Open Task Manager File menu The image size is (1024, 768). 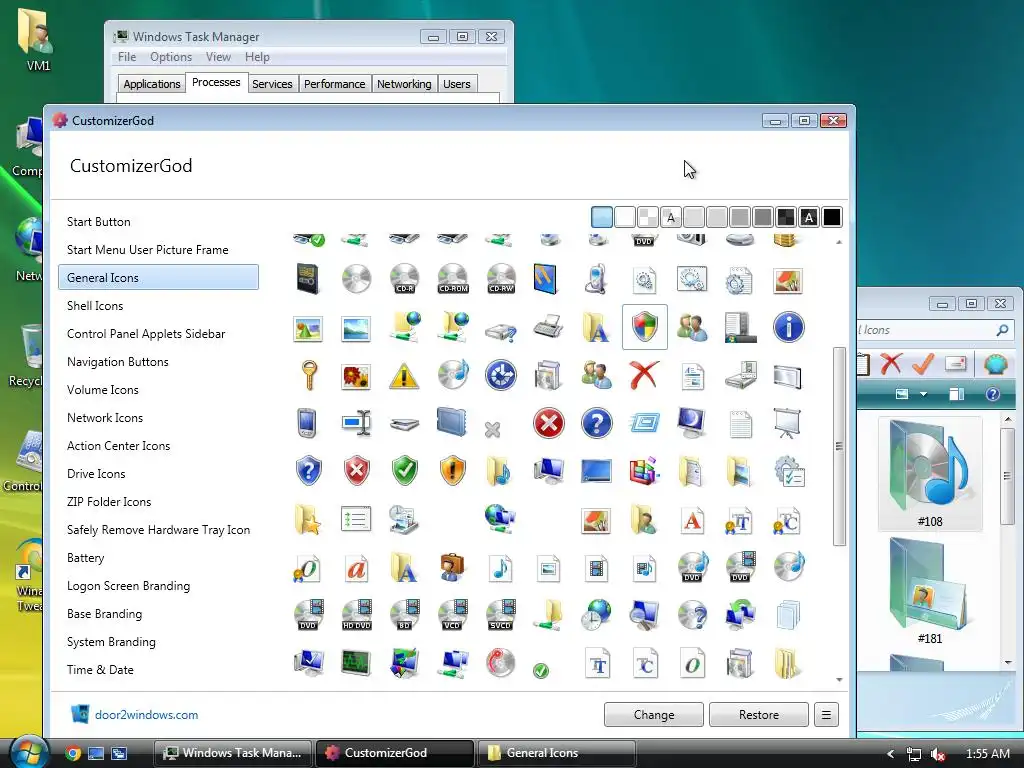(x=127, y=57)
